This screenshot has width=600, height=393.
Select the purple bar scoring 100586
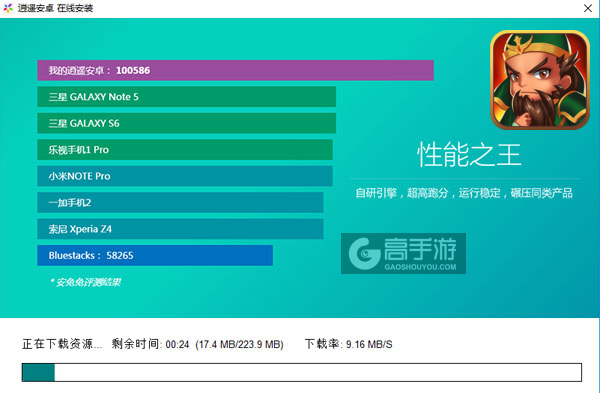coord(235,70)
